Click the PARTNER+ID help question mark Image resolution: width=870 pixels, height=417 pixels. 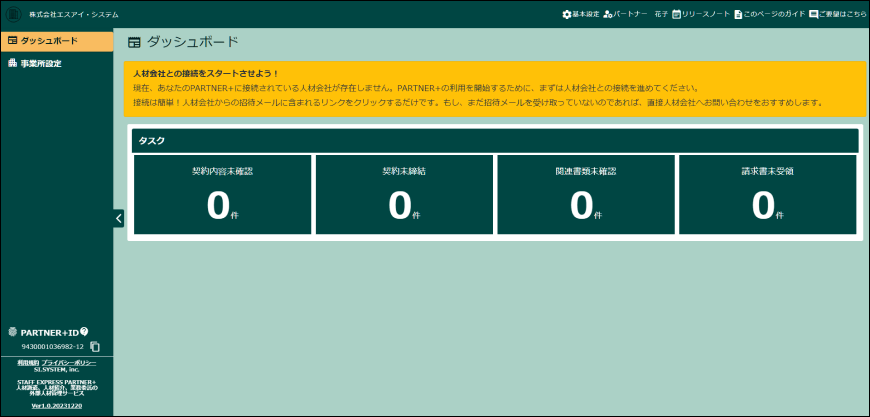click(x=84, y=332)
